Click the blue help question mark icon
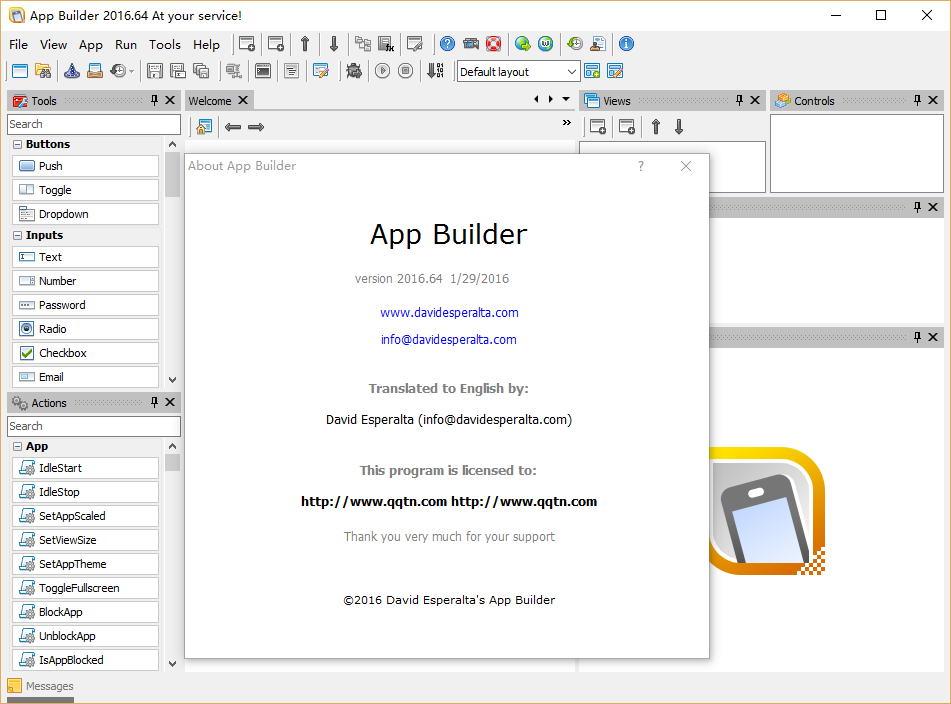Screen dimensions: 951x704 click(x=447, y=44)
